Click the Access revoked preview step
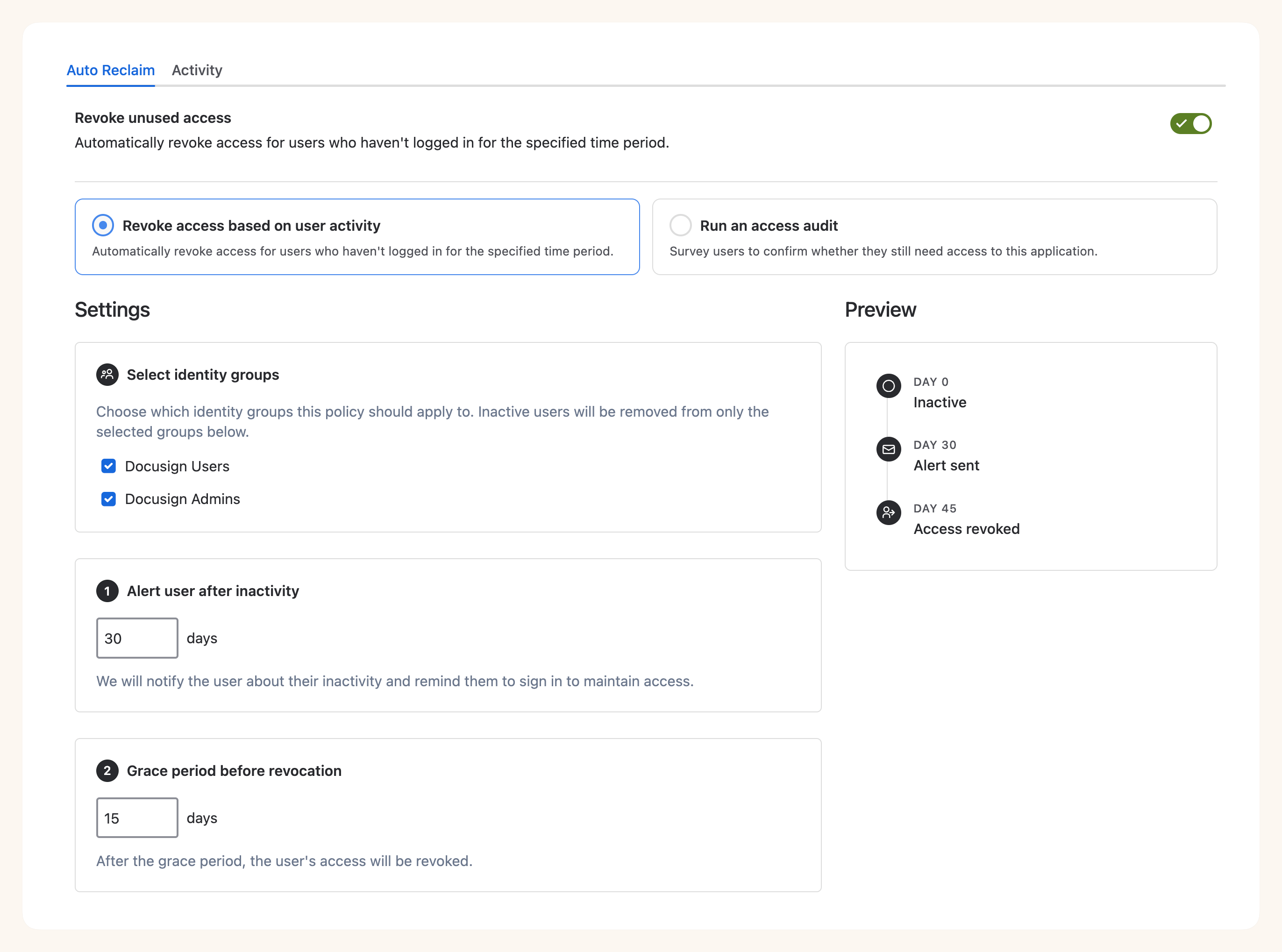The height and width of the screenshot is (952, 1282). click(966, 528)
